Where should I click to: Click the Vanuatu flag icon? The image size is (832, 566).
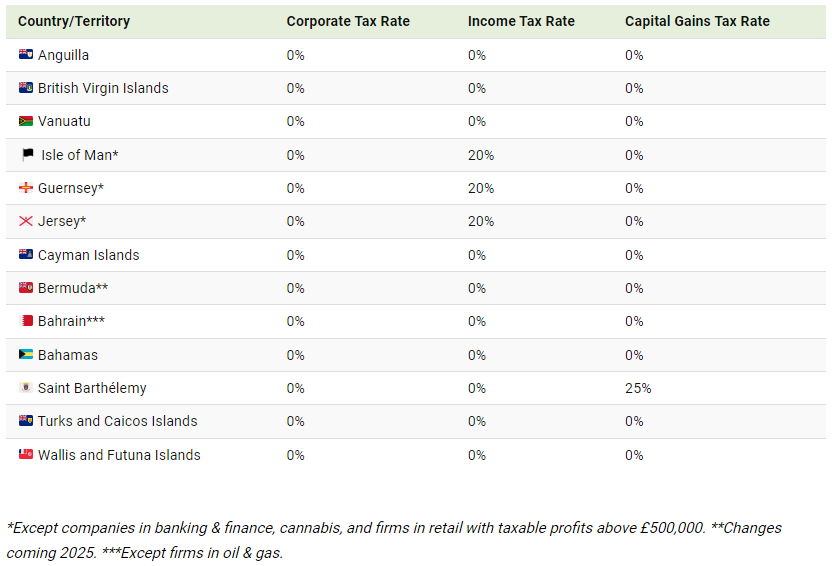tap(26, 121)
